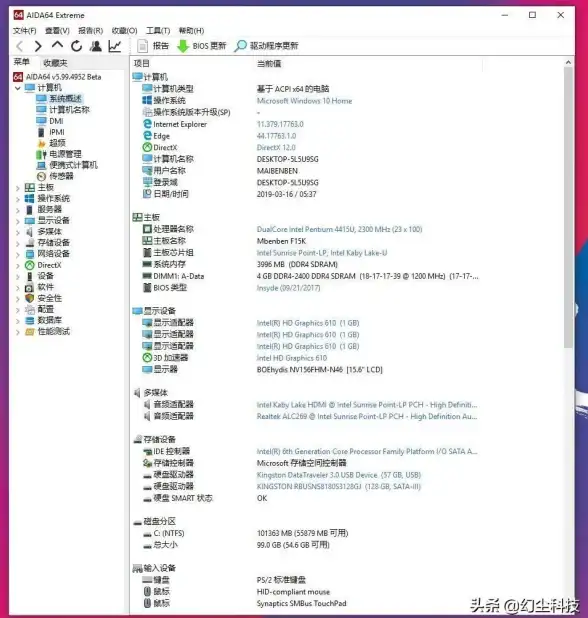Click the 报告 report button

pos(153,46)
